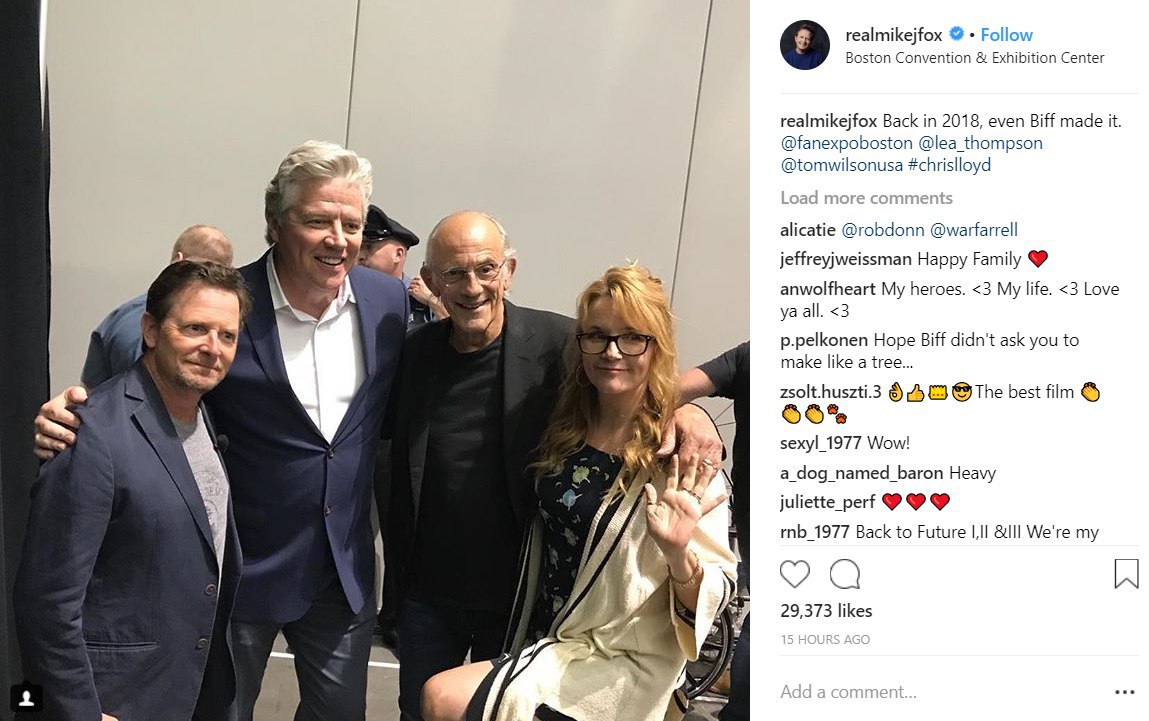Viewport: 1149px width, 721px height.
Task: Like the post with heart icon
Action: point(795,574)
